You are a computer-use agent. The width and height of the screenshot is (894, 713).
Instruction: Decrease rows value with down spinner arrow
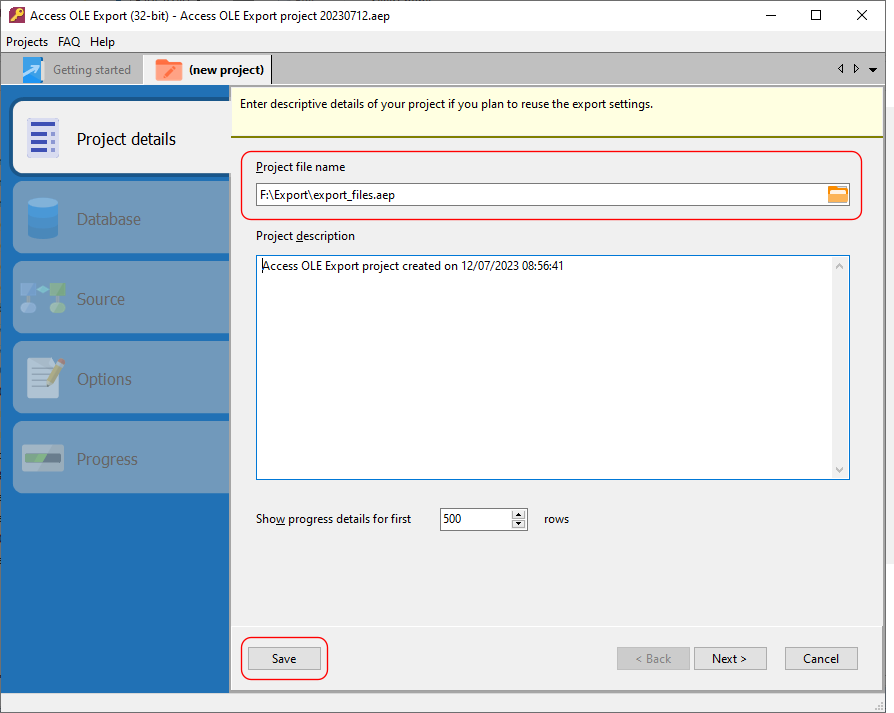[518, 524]
